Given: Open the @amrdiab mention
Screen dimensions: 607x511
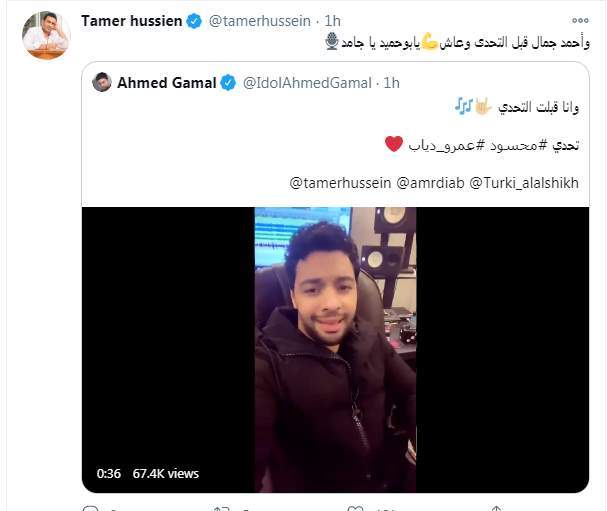Looking at the screenshot, I should pyautogui.click(x=430, y=183).
